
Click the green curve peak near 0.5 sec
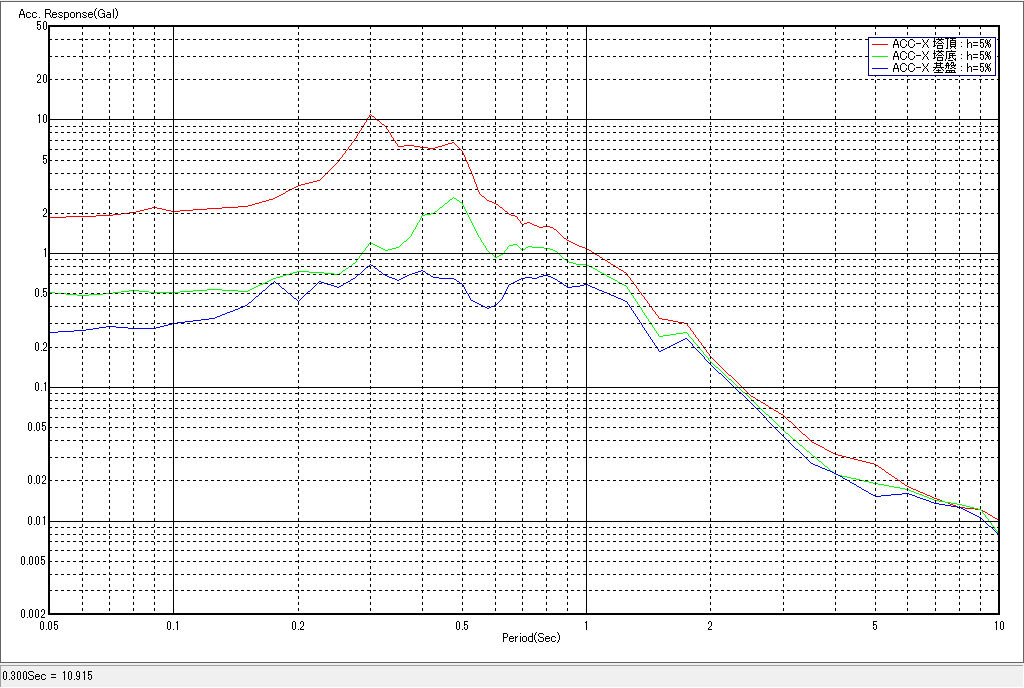456,197
